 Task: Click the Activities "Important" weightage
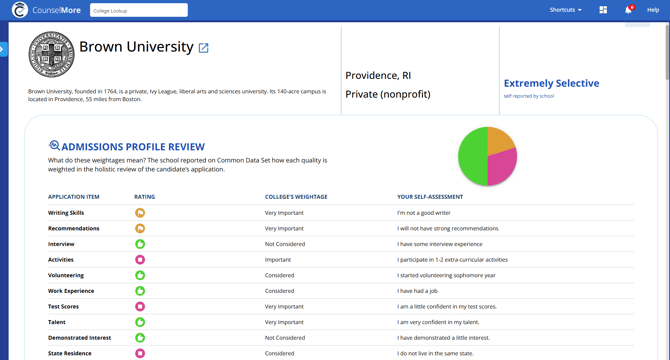[x=278, y=260]
